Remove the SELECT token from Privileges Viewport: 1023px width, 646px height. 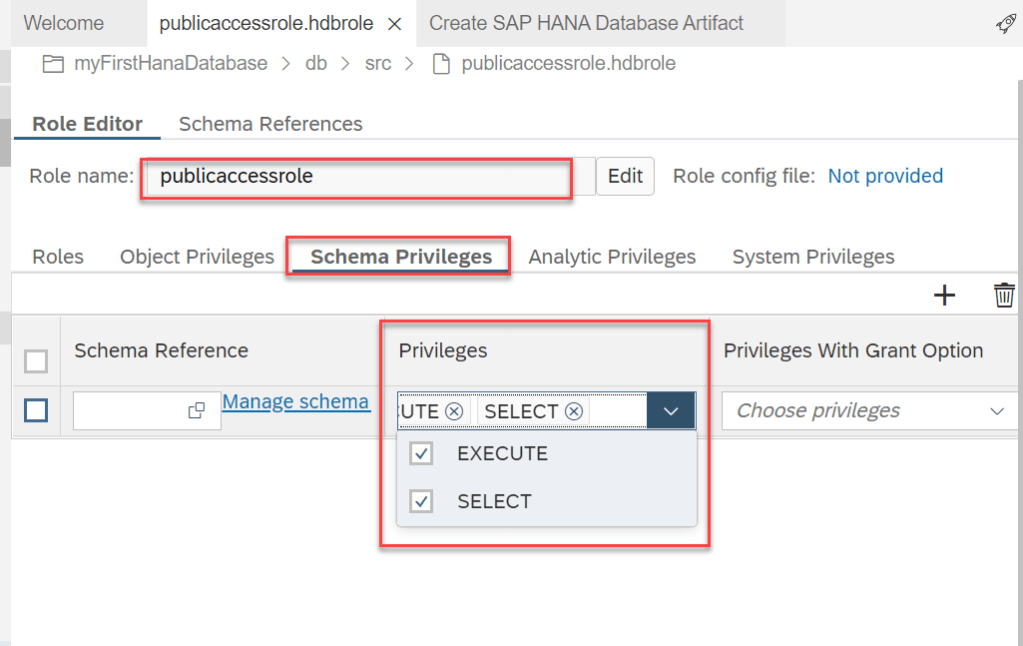(x=573, y=411)
